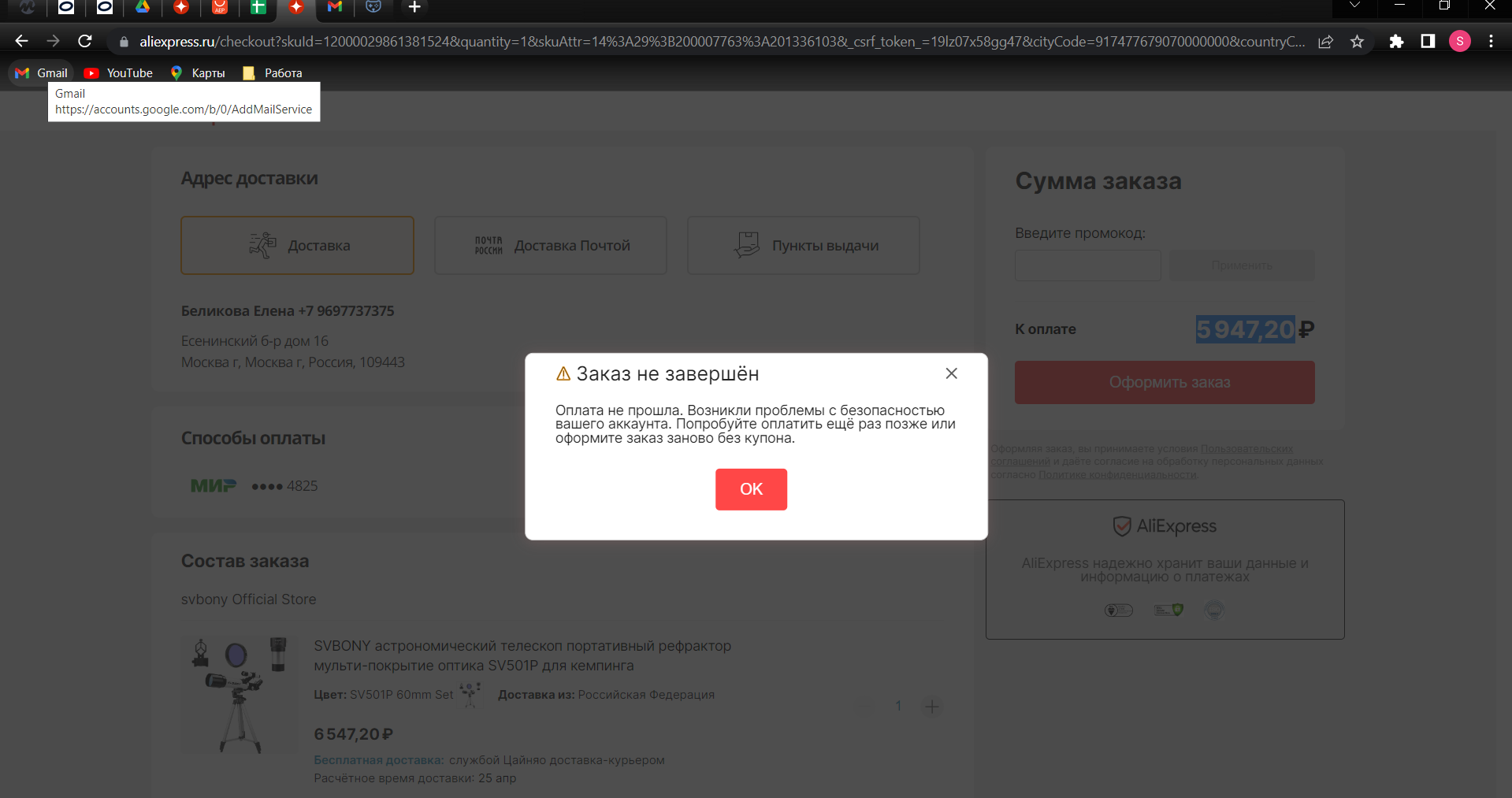The height and width of the screenshot is (798, 1512).
Task: Toggle the browser side panel
Action: 1428,42
